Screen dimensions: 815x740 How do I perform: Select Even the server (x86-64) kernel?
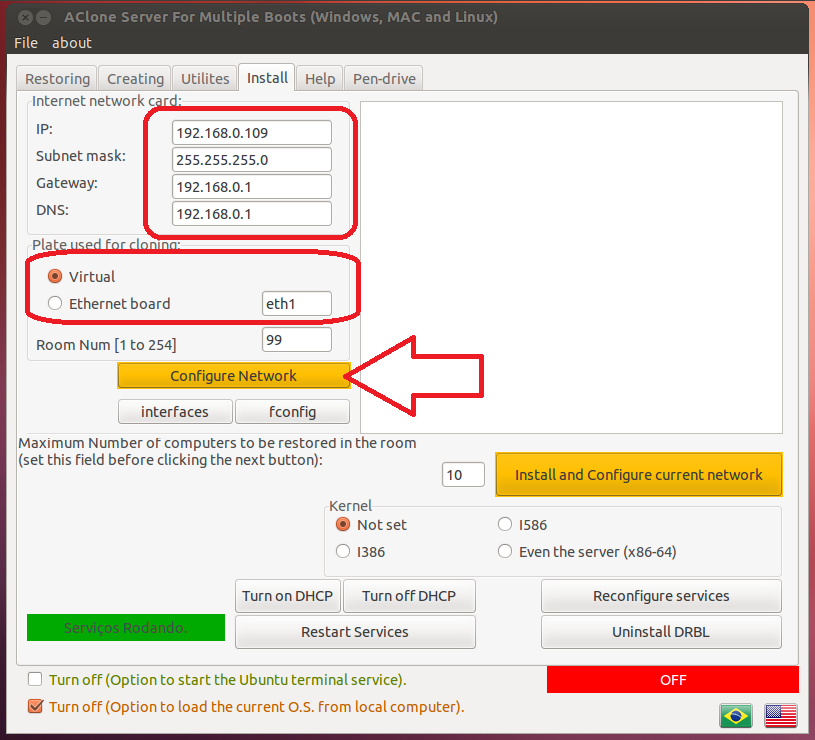pos(505,551)
